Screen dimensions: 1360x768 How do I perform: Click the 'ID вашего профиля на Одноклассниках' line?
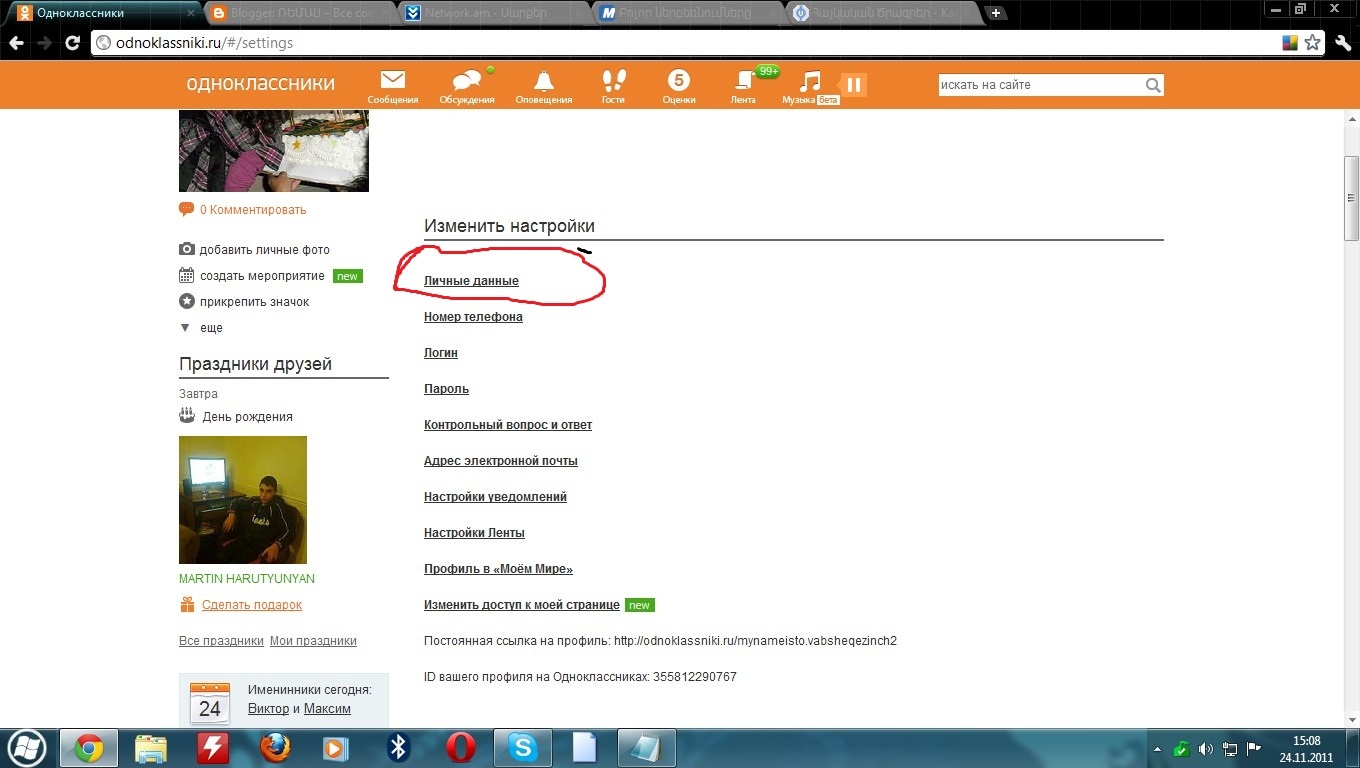(580, 677)
